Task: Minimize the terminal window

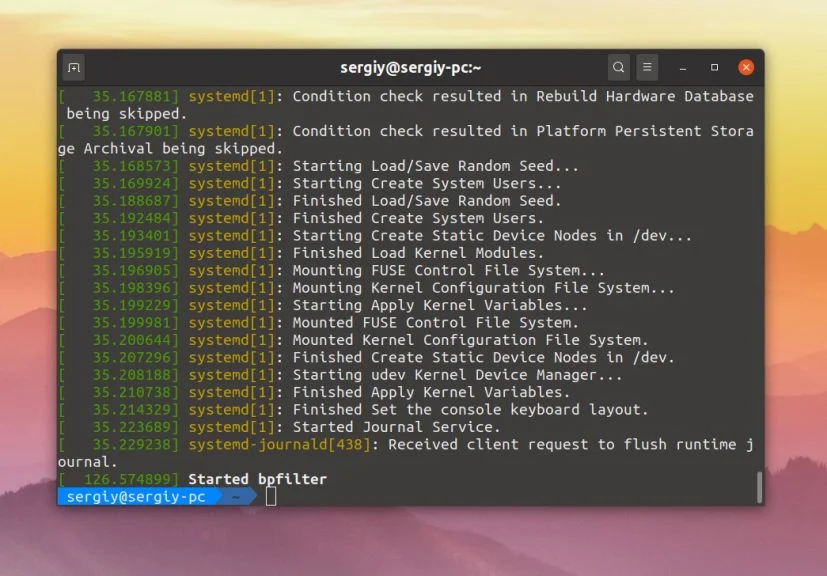Action: click(x=681, y=67)
